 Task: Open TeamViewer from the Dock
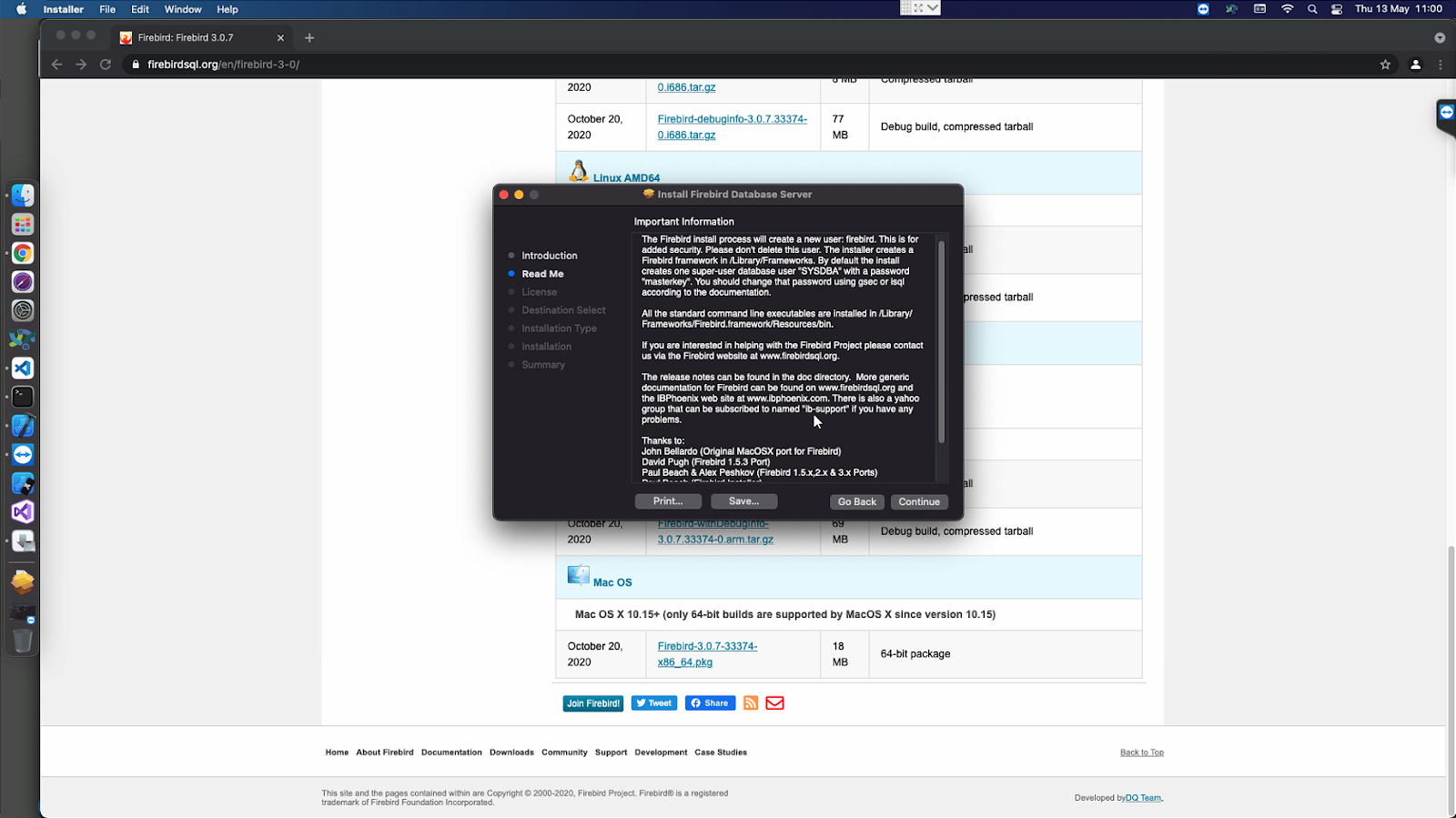(23, 454)
